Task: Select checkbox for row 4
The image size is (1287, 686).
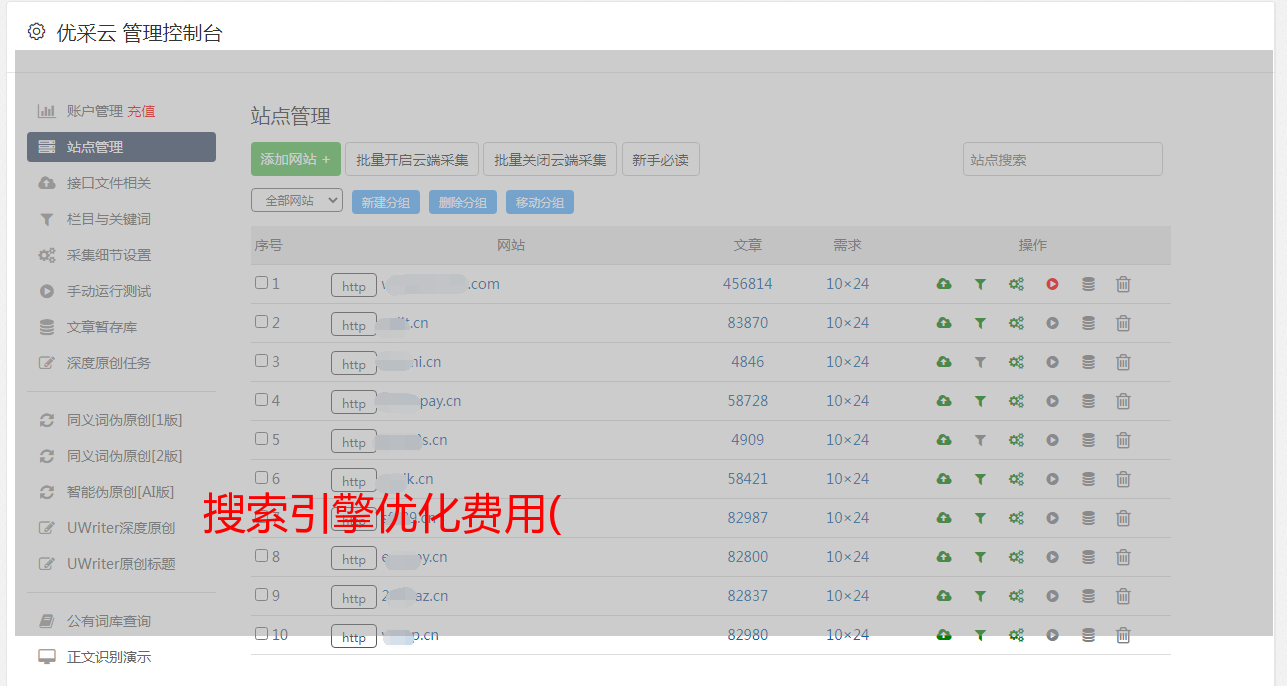Action: pos(261,400)
